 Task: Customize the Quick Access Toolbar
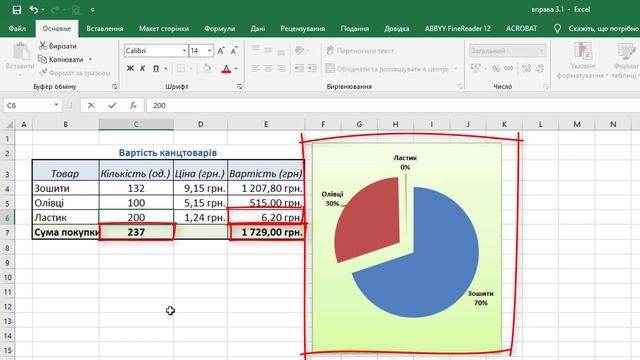[x=93, y=10]
